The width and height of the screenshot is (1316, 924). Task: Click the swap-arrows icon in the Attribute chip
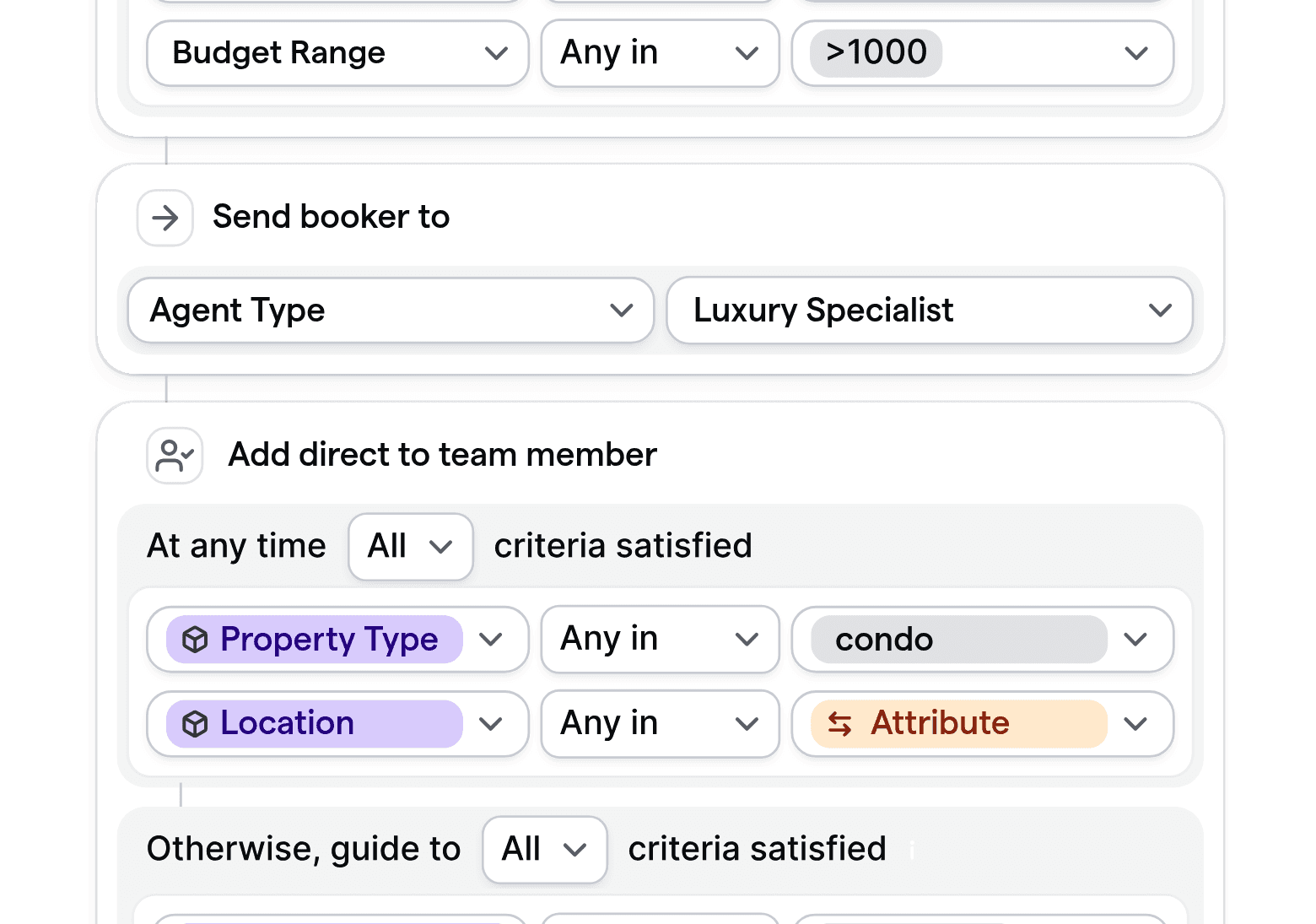(x=840, y=724)
